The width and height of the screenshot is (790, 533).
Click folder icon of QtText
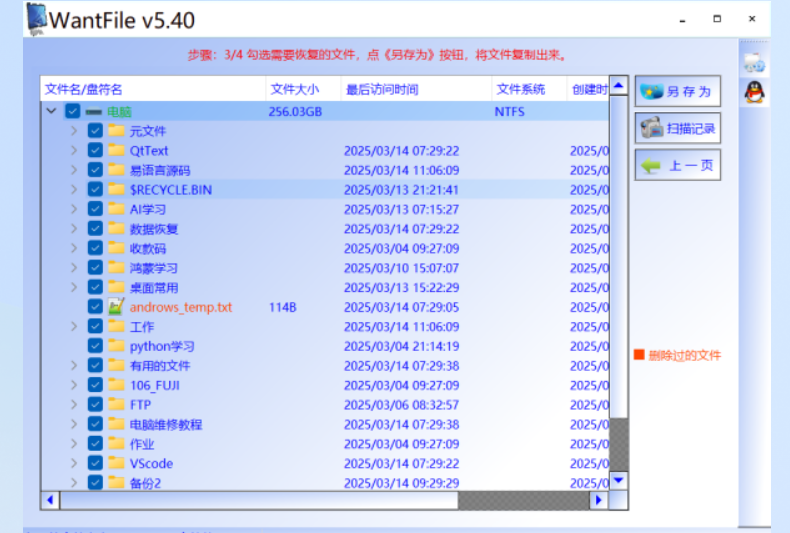point(116,150)
